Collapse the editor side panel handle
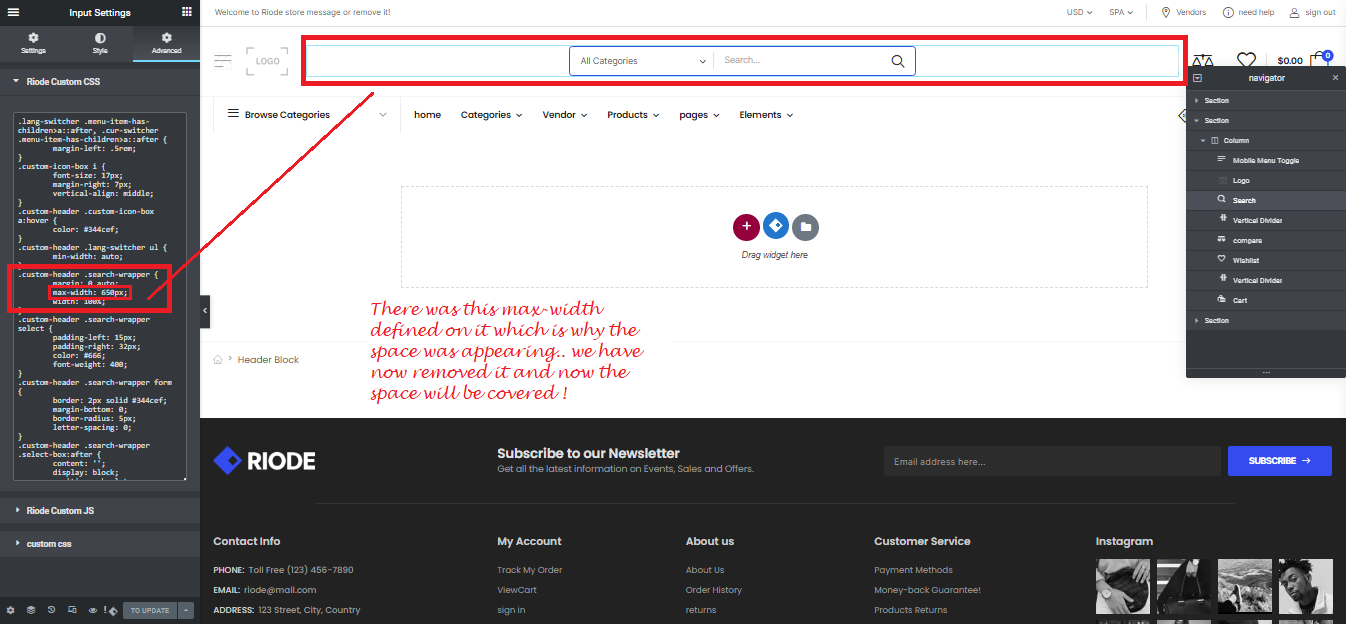1346x624 pixels. pyautogui.click(x=205, y=311)
